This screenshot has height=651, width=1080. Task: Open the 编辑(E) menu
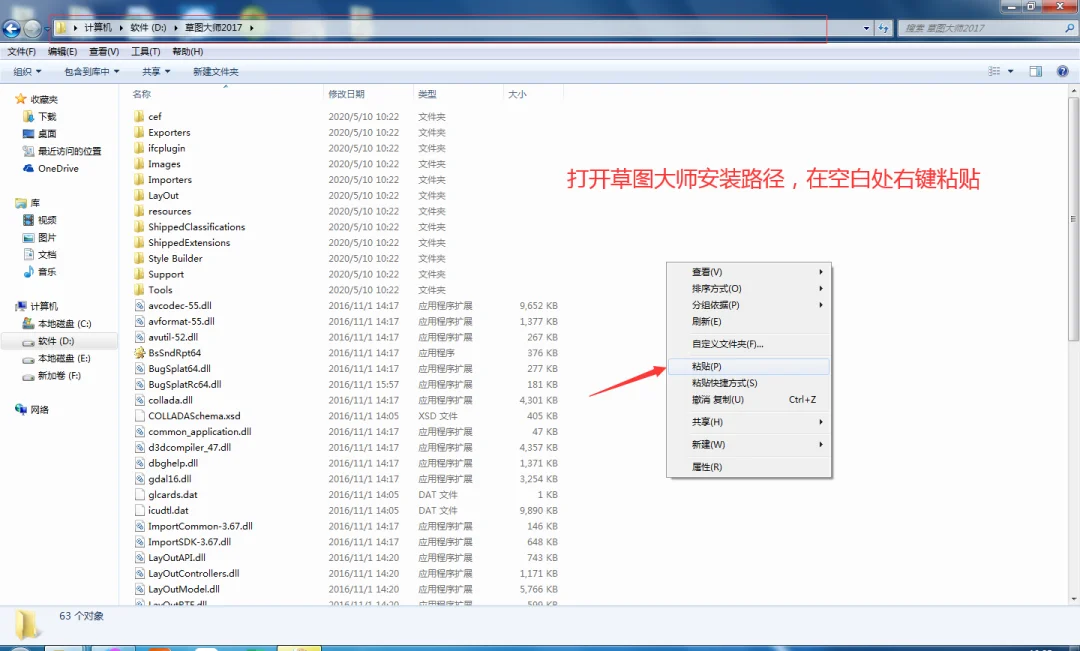point(63,52)
